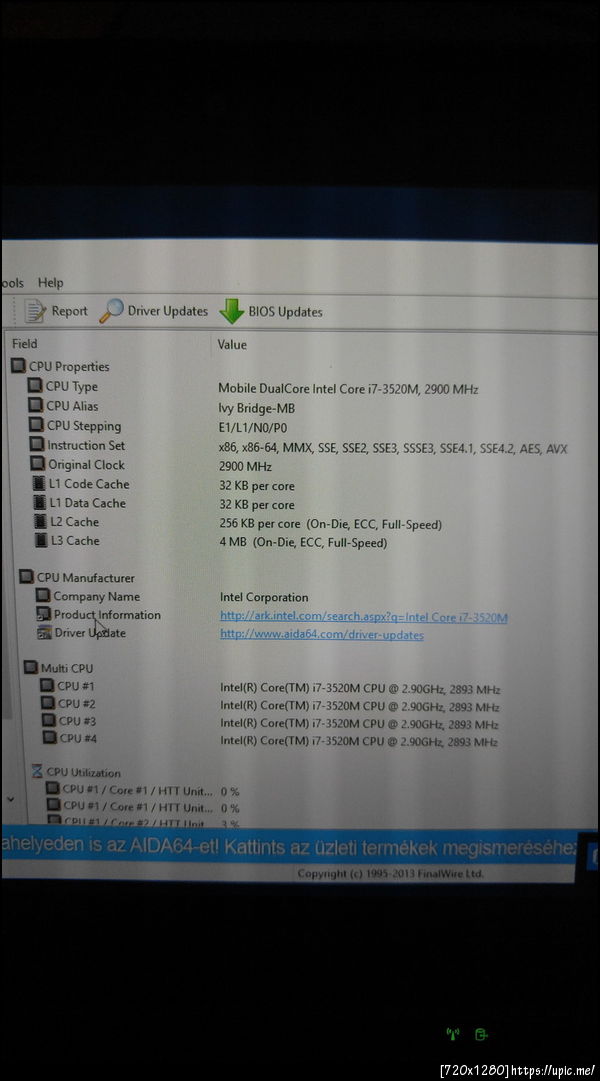Select the Company Name row icon

[x=43, y=595]
